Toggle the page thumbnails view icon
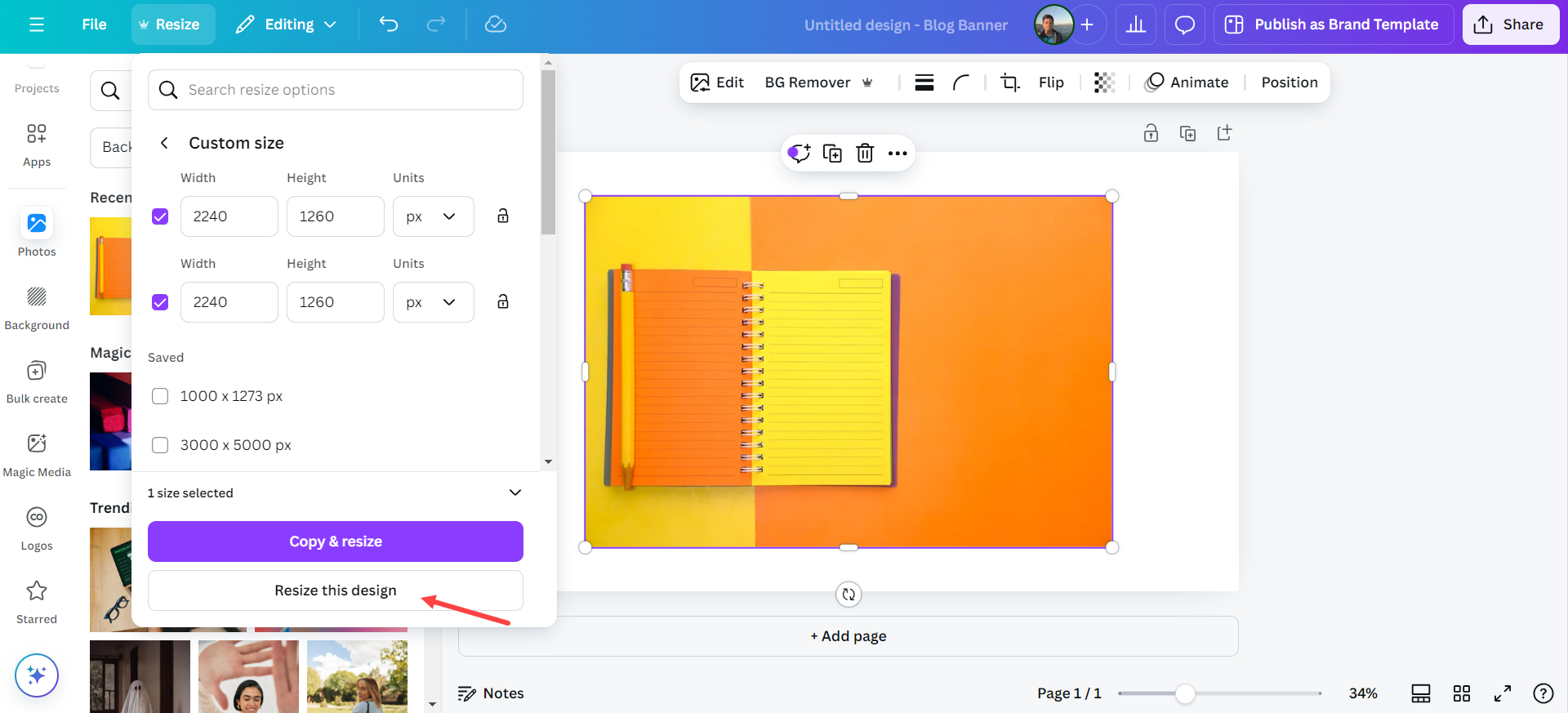This screenshot has width=1568, height=713. [1421, 693]
